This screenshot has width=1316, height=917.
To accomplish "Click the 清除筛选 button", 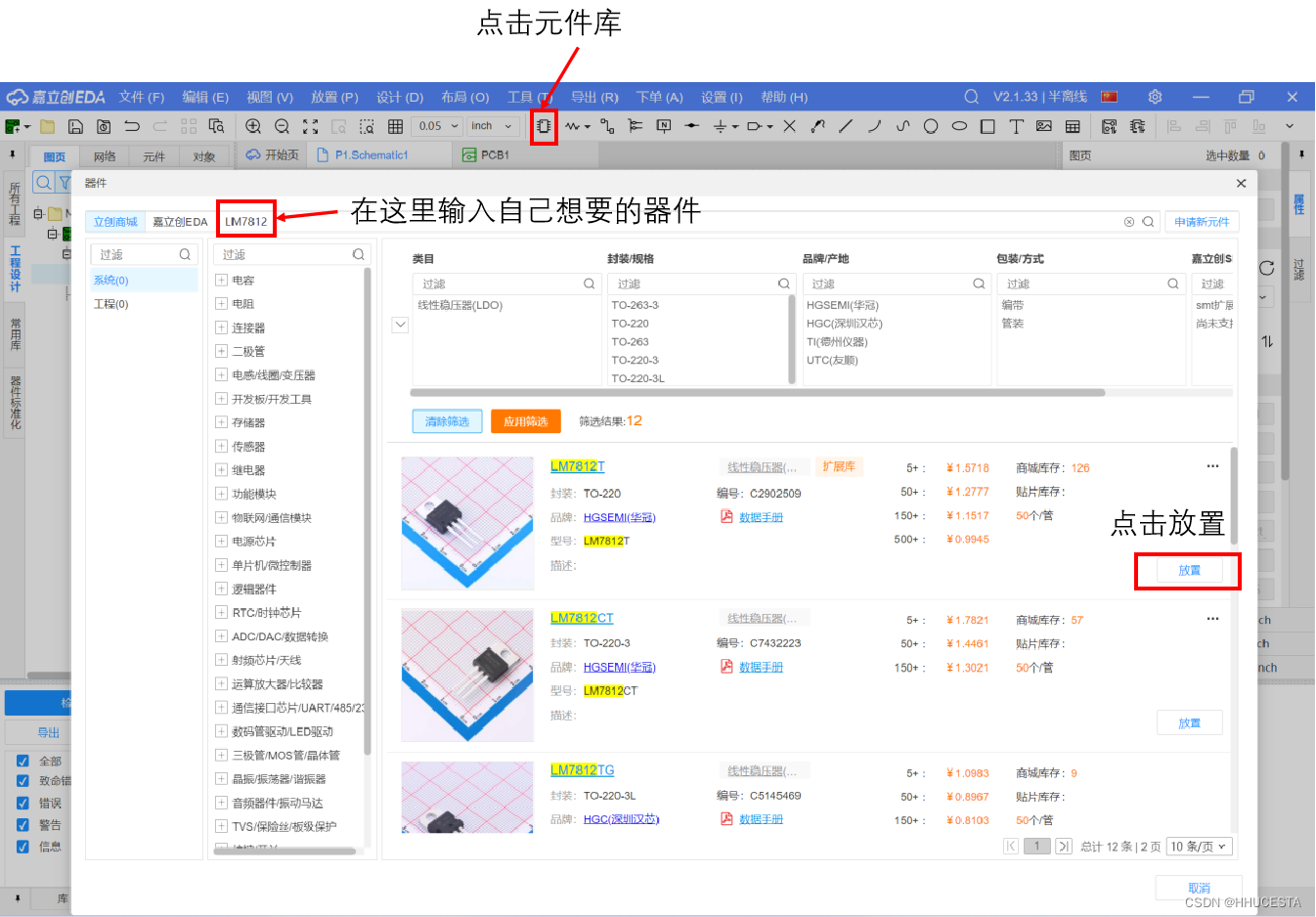I will click(447, 421).
